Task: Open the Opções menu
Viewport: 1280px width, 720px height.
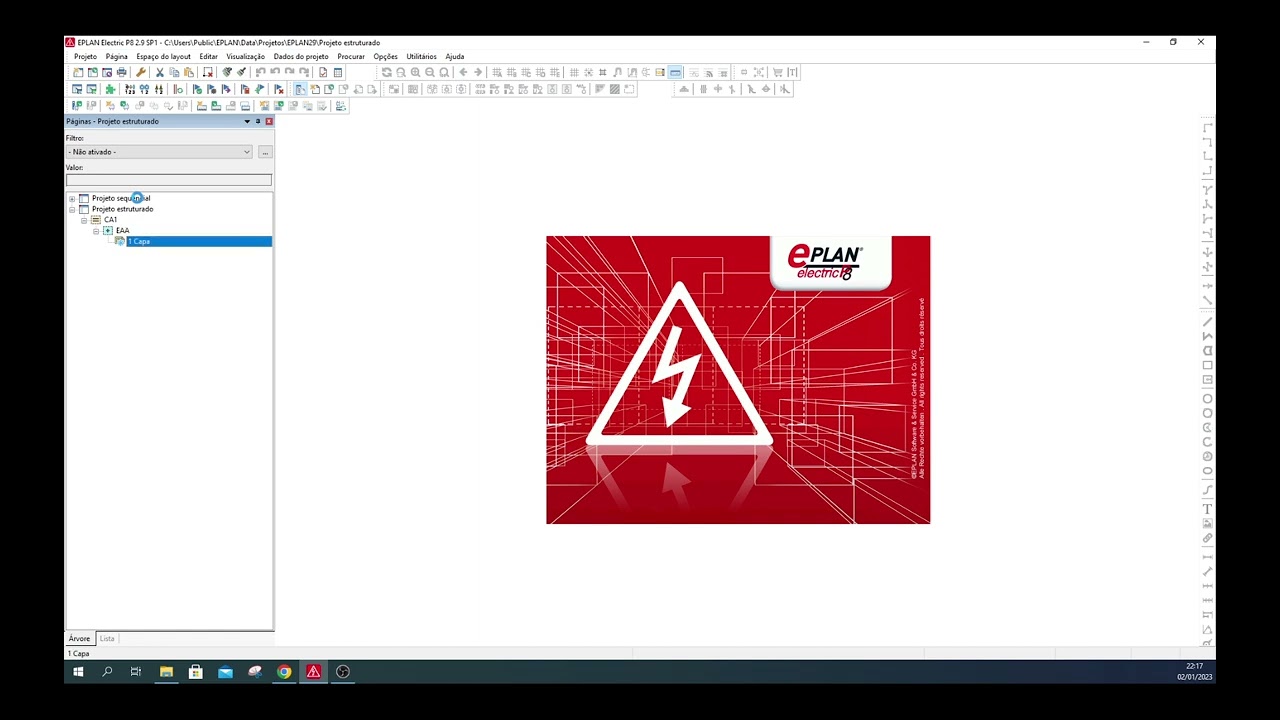Action: click(385, 56)
